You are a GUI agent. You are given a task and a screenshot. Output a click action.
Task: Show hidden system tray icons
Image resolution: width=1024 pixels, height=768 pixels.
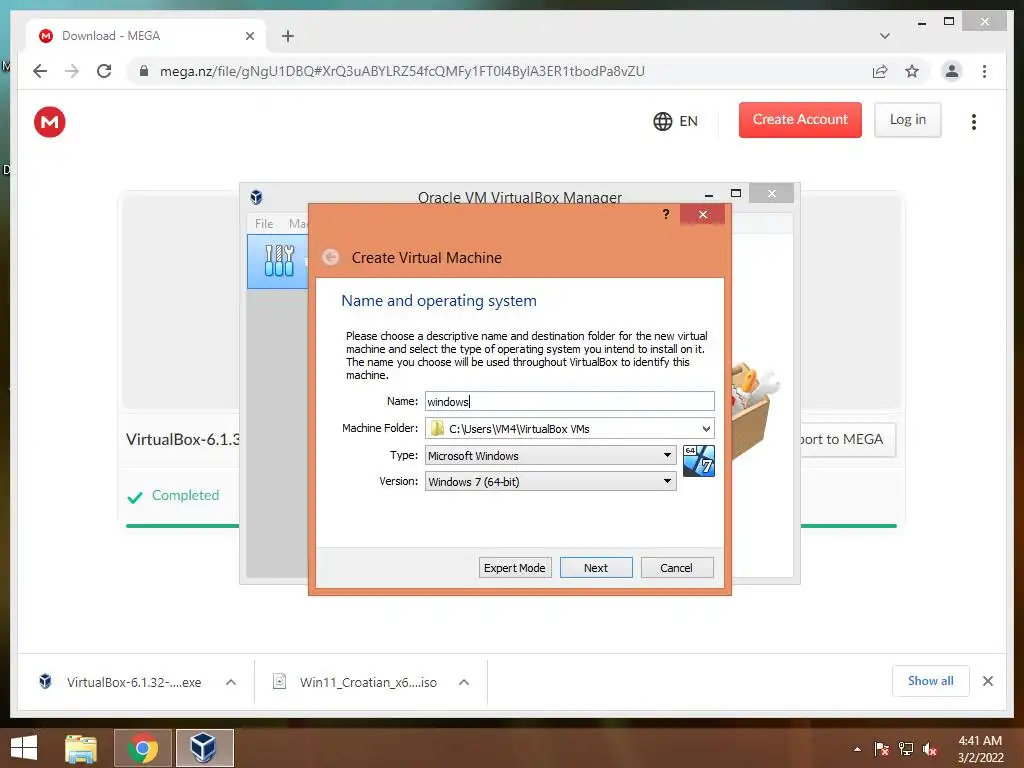point(857,749)
